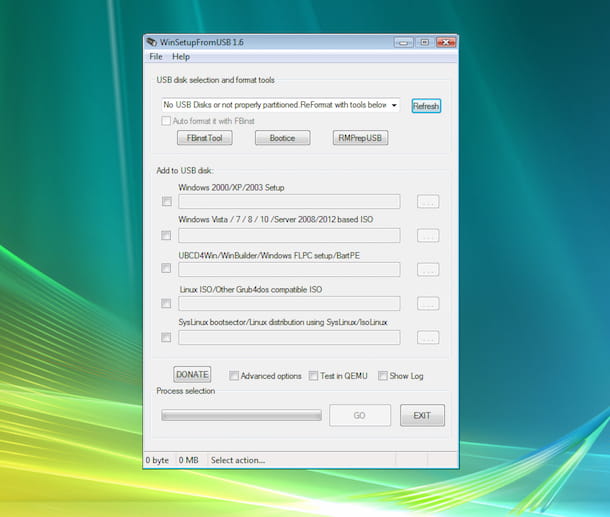Enable Linux ISO/Grub4dos compatible ISO checkbox

point(166,303)
